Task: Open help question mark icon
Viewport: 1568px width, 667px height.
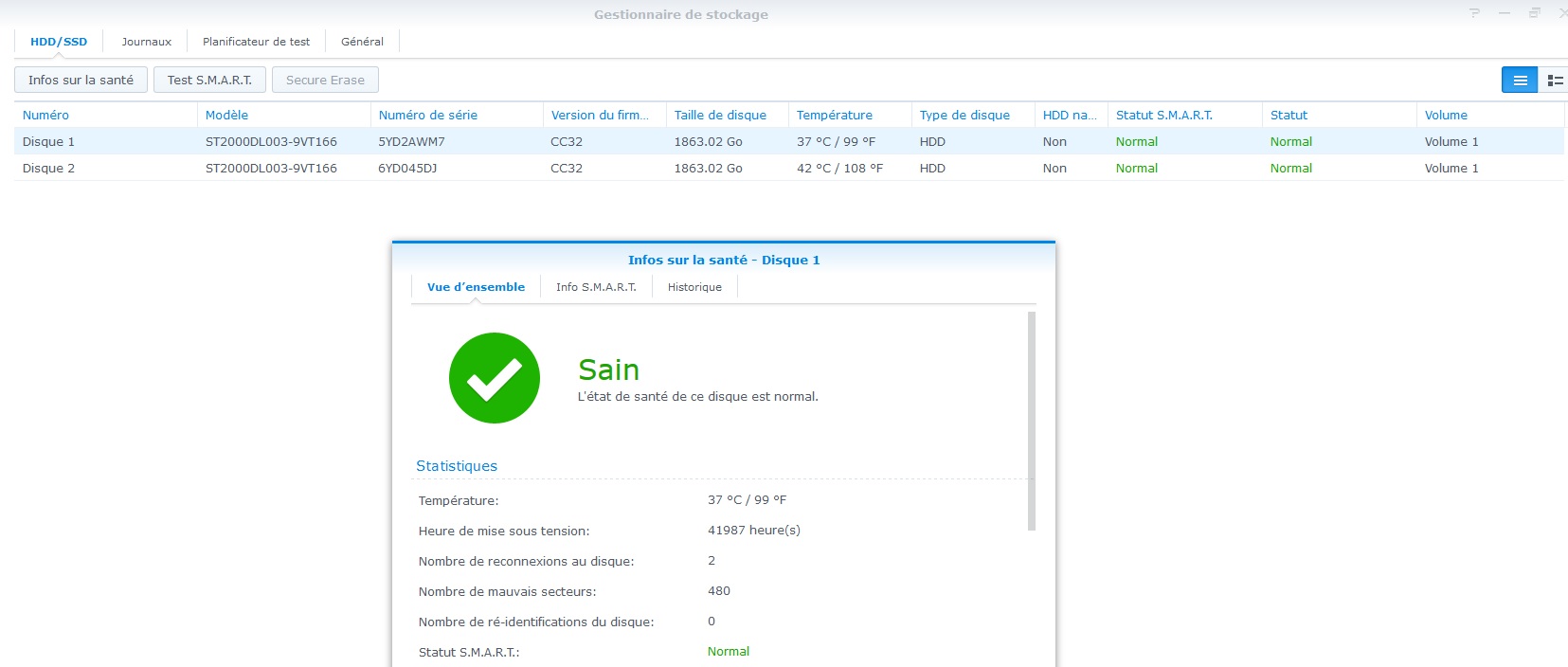Action: pos(1474,13)
